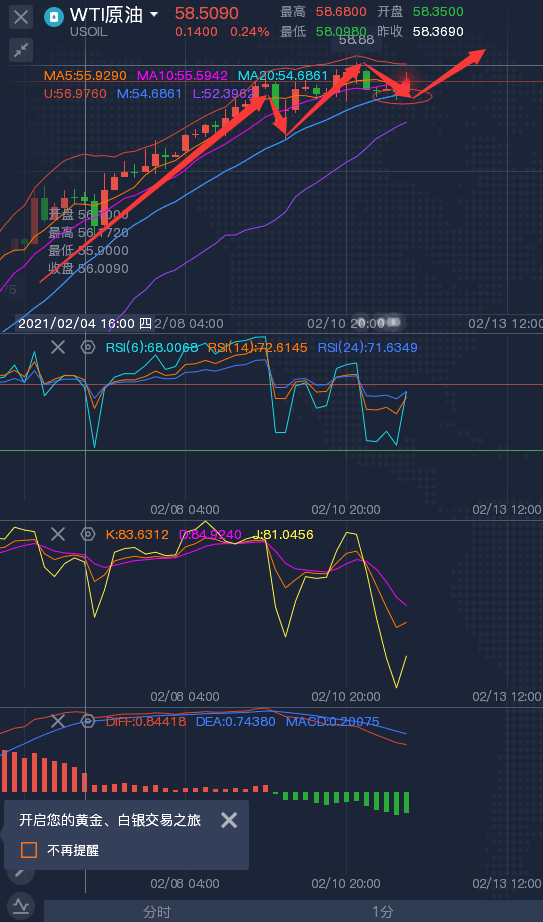Dismiss the gold and silver trading promo popup

[x=229, y=820]
